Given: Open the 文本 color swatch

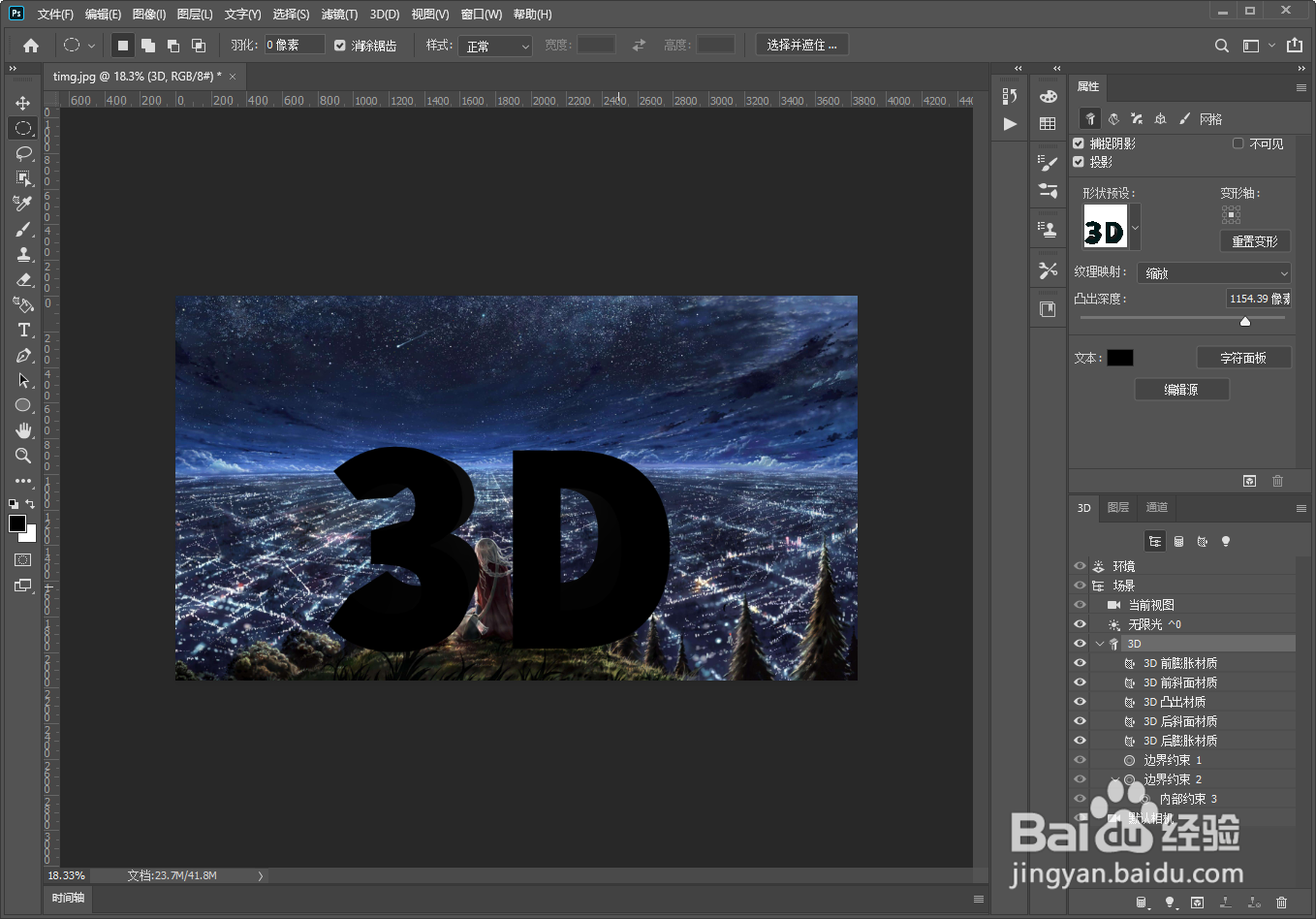Looking at the screenshot, I should [x=1120, y=358].
